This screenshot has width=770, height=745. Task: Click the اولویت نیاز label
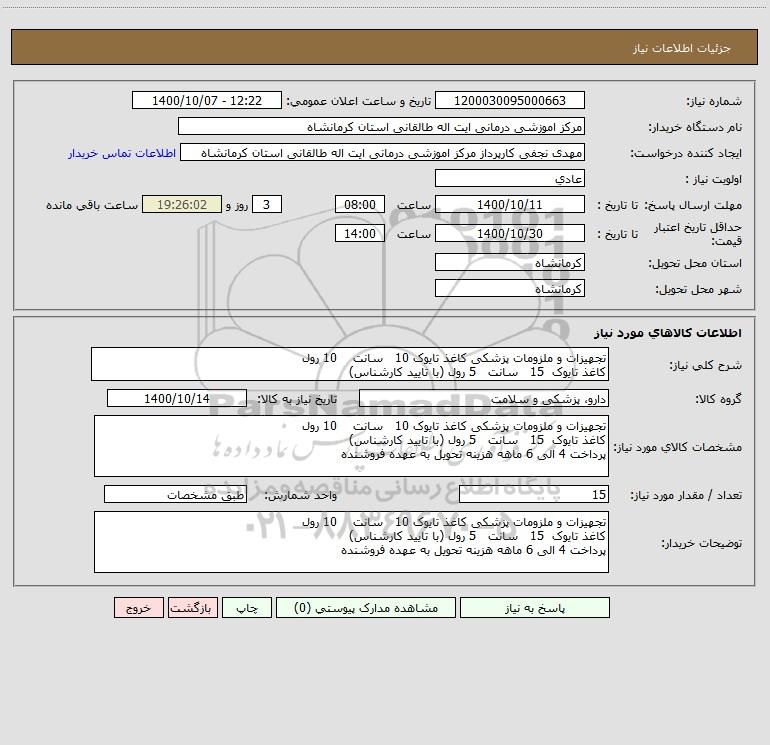[714, 179]
